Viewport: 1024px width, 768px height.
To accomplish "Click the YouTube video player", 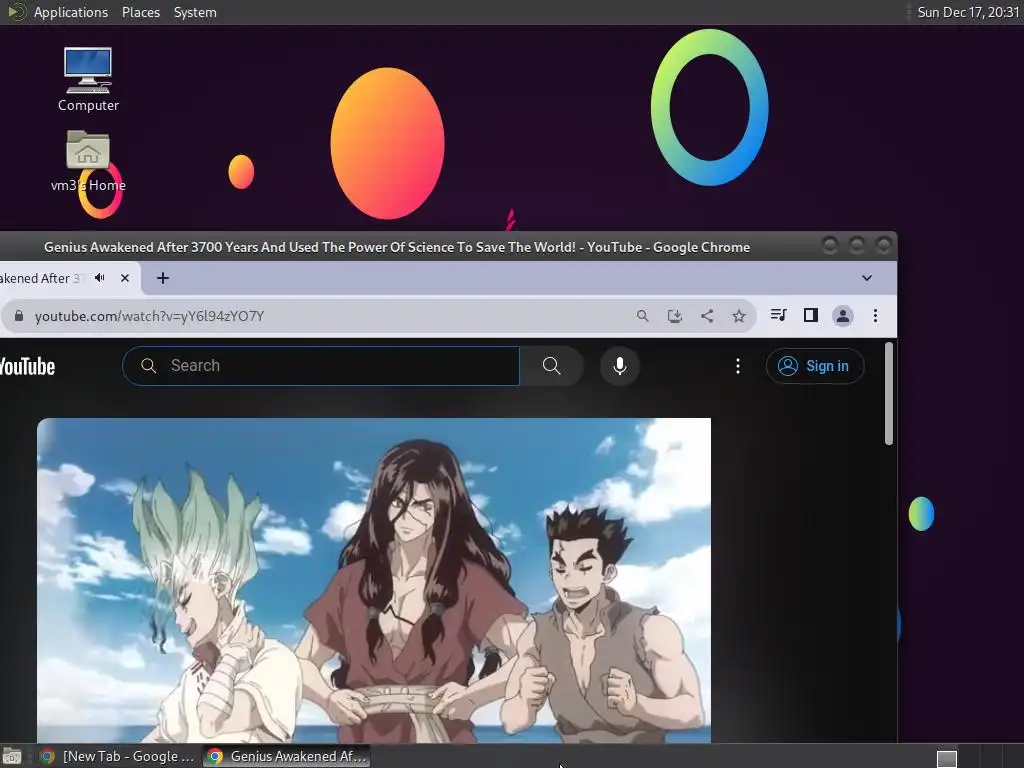I will pyautogui.click(x=374, y=580).
